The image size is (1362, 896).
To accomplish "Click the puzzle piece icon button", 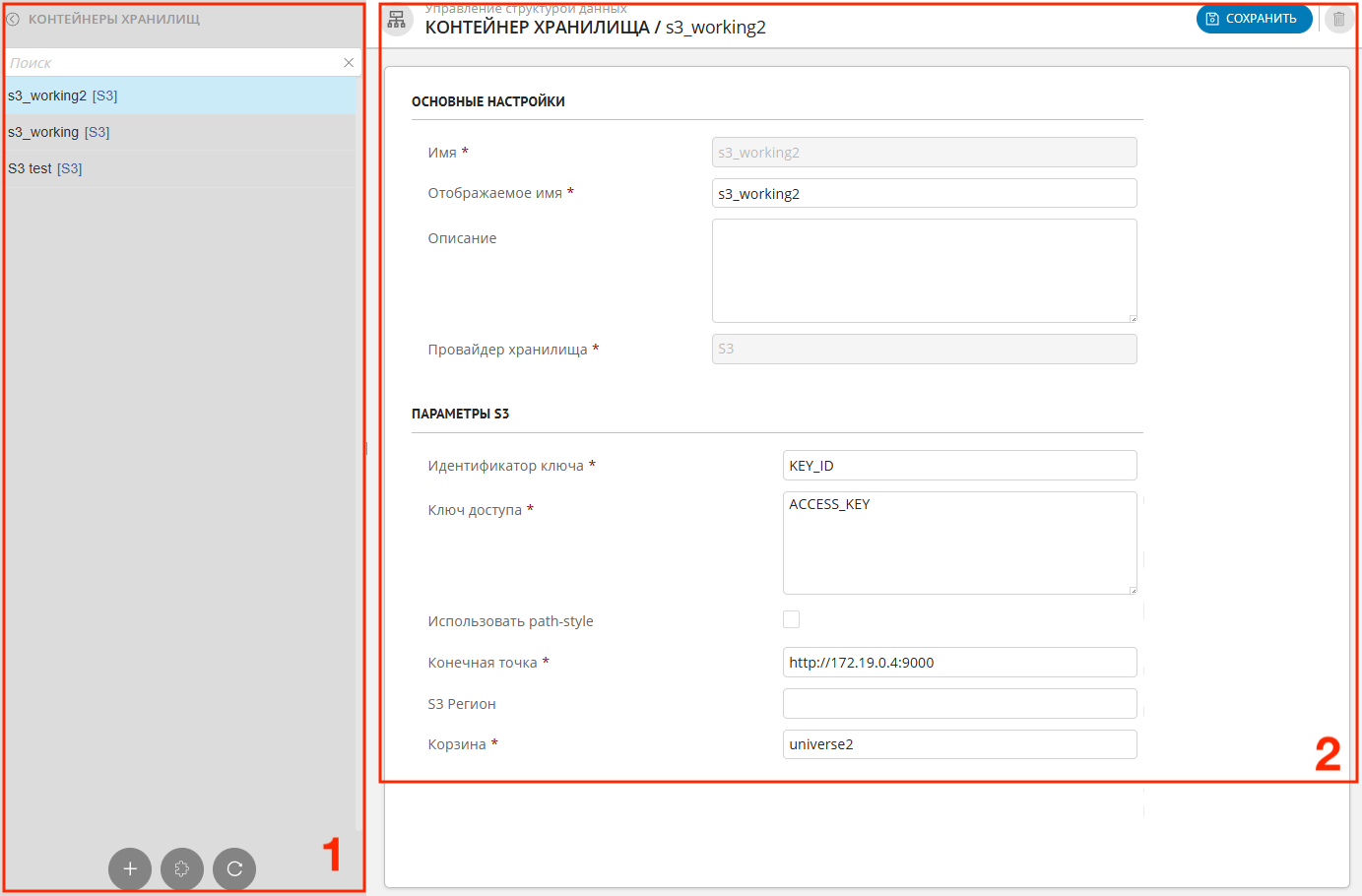I will (x=182, y=868).
